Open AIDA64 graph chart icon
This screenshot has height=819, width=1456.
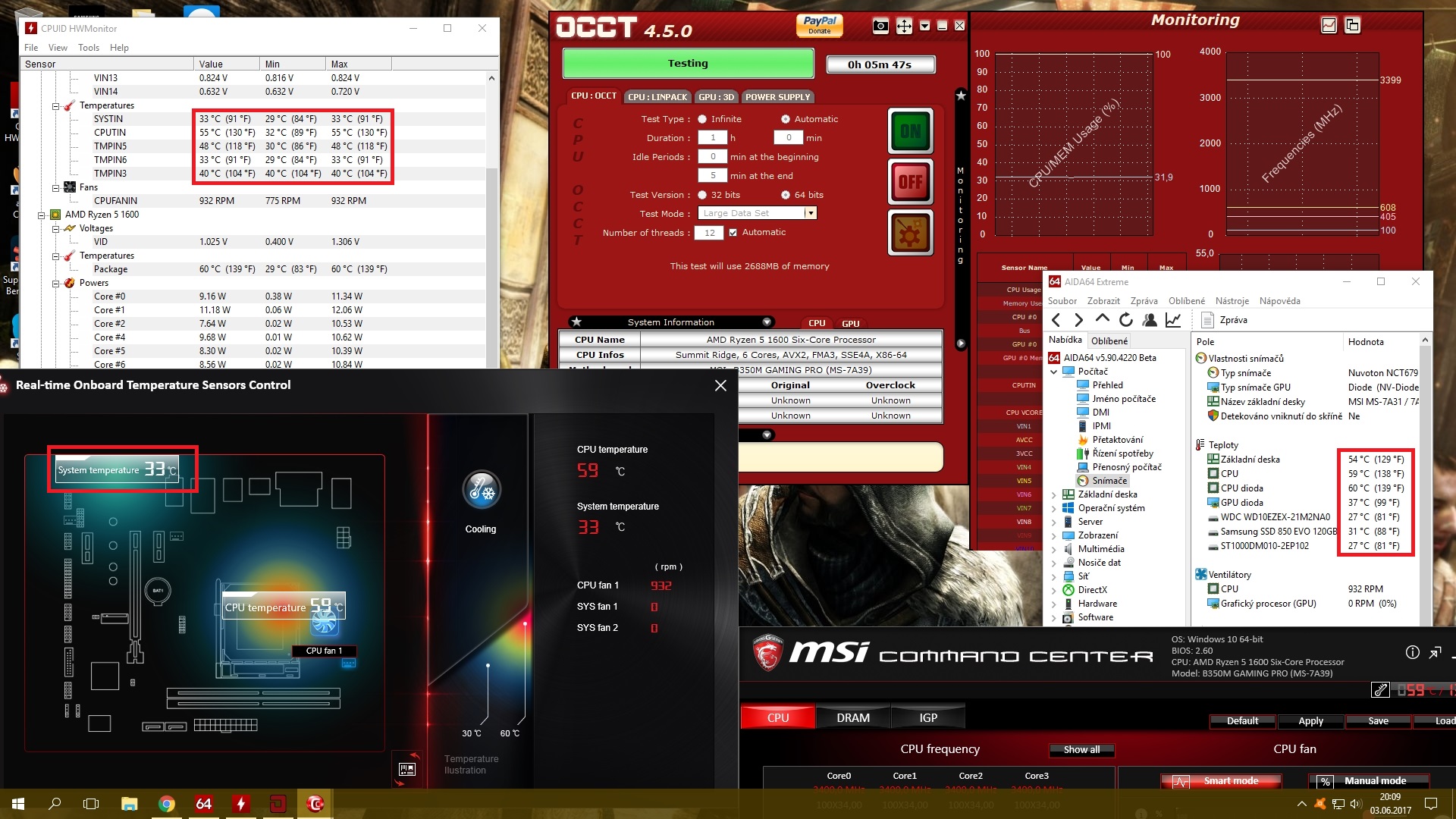pyautogui.click(x=1173, y=320)
